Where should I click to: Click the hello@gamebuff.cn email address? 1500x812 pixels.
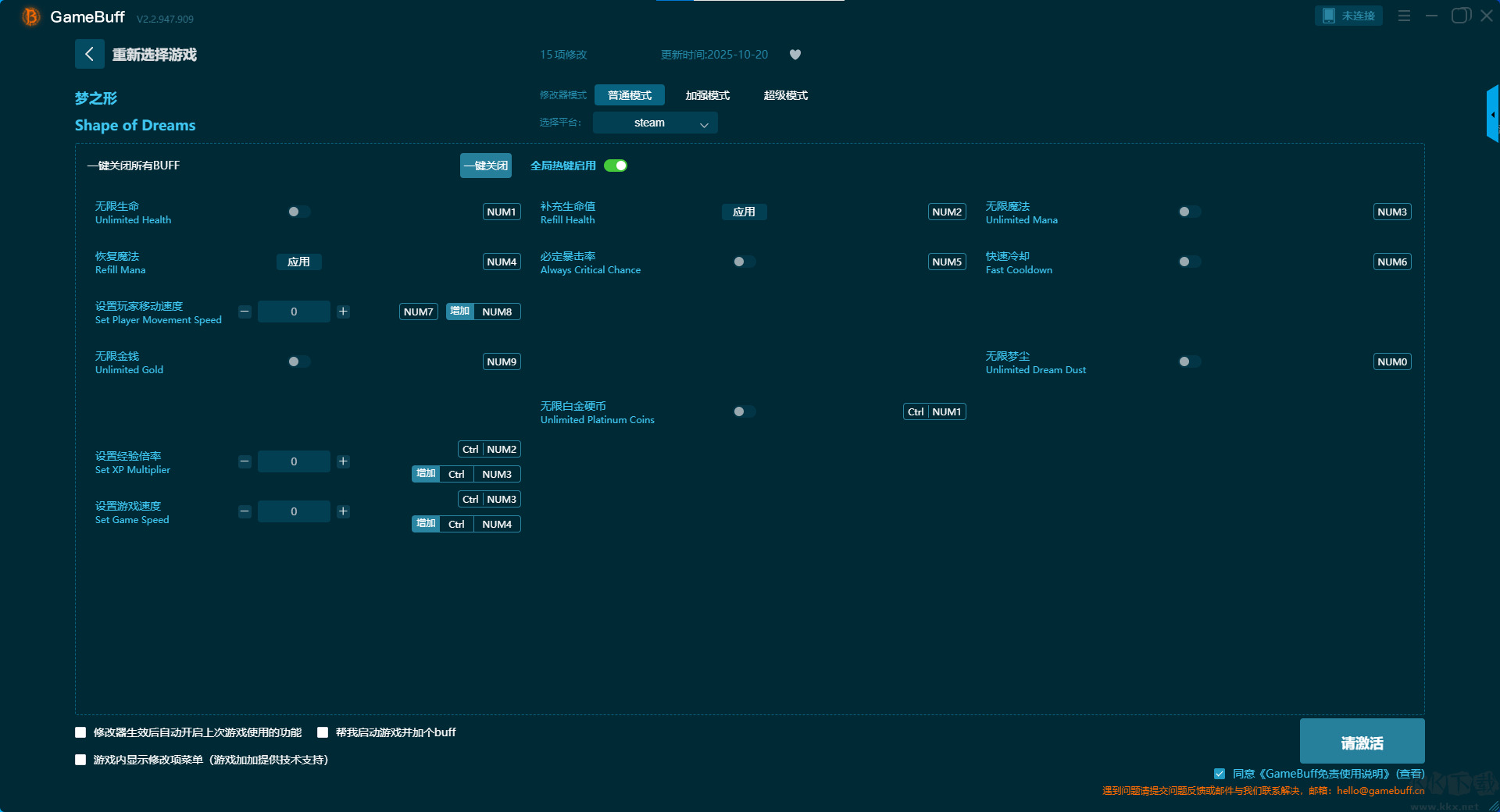pos(1380,791)
